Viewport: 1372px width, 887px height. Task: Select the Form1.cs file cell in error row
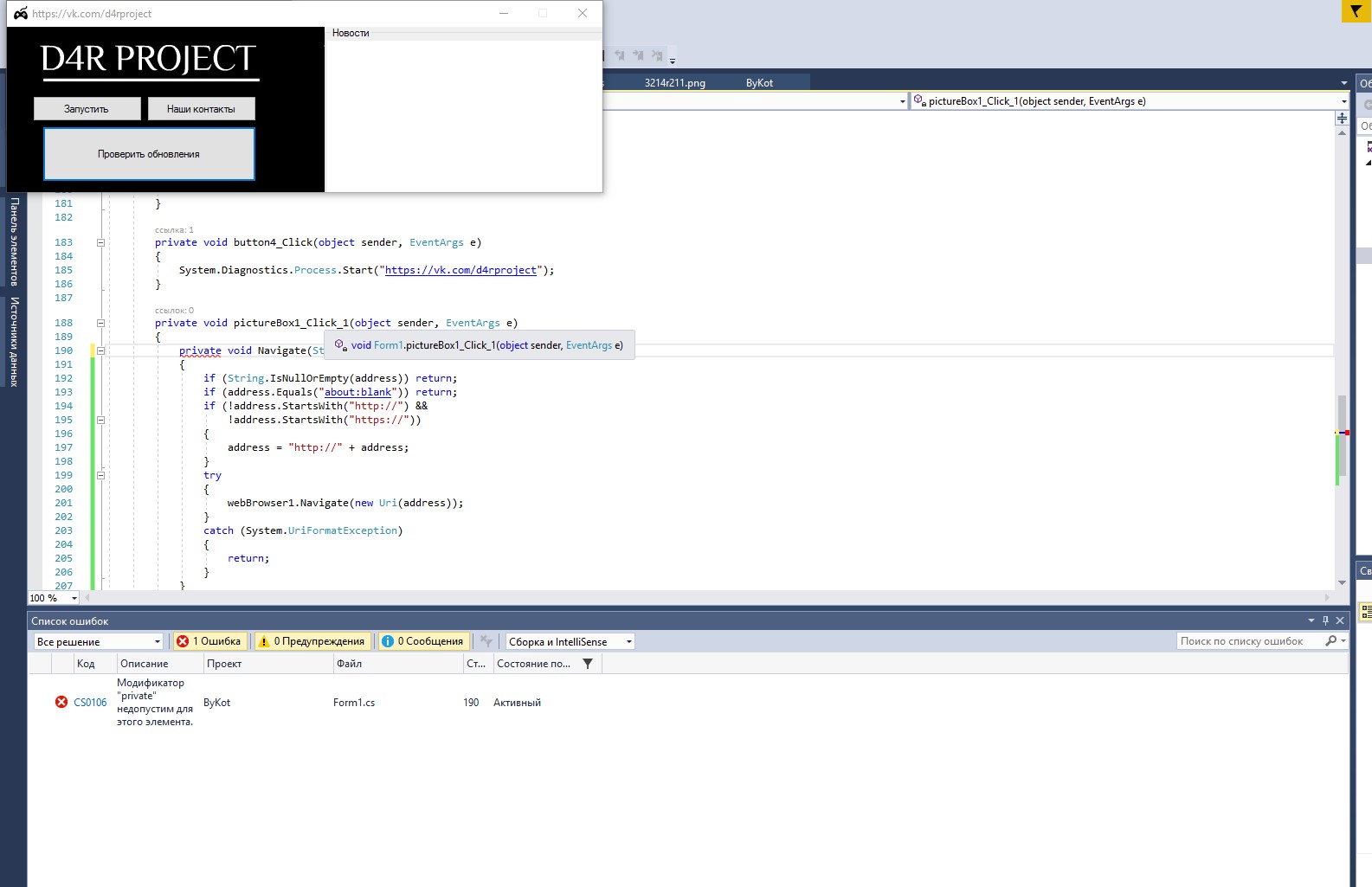[354, 703]
